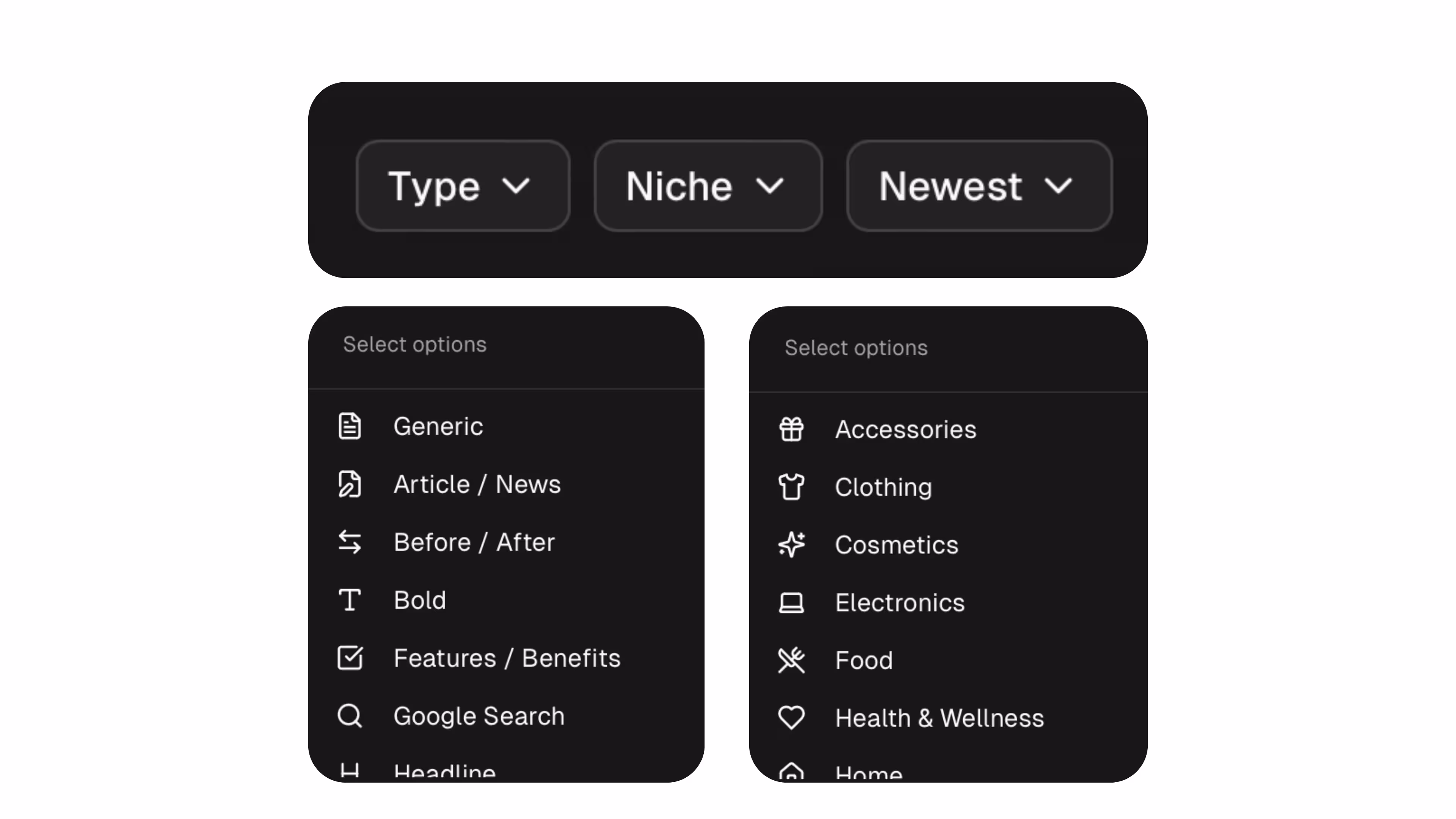Image resolution: width=1456 pixels, height=819 pixels.
Task: Click the Clothing shirt icon
Action: 791,487
